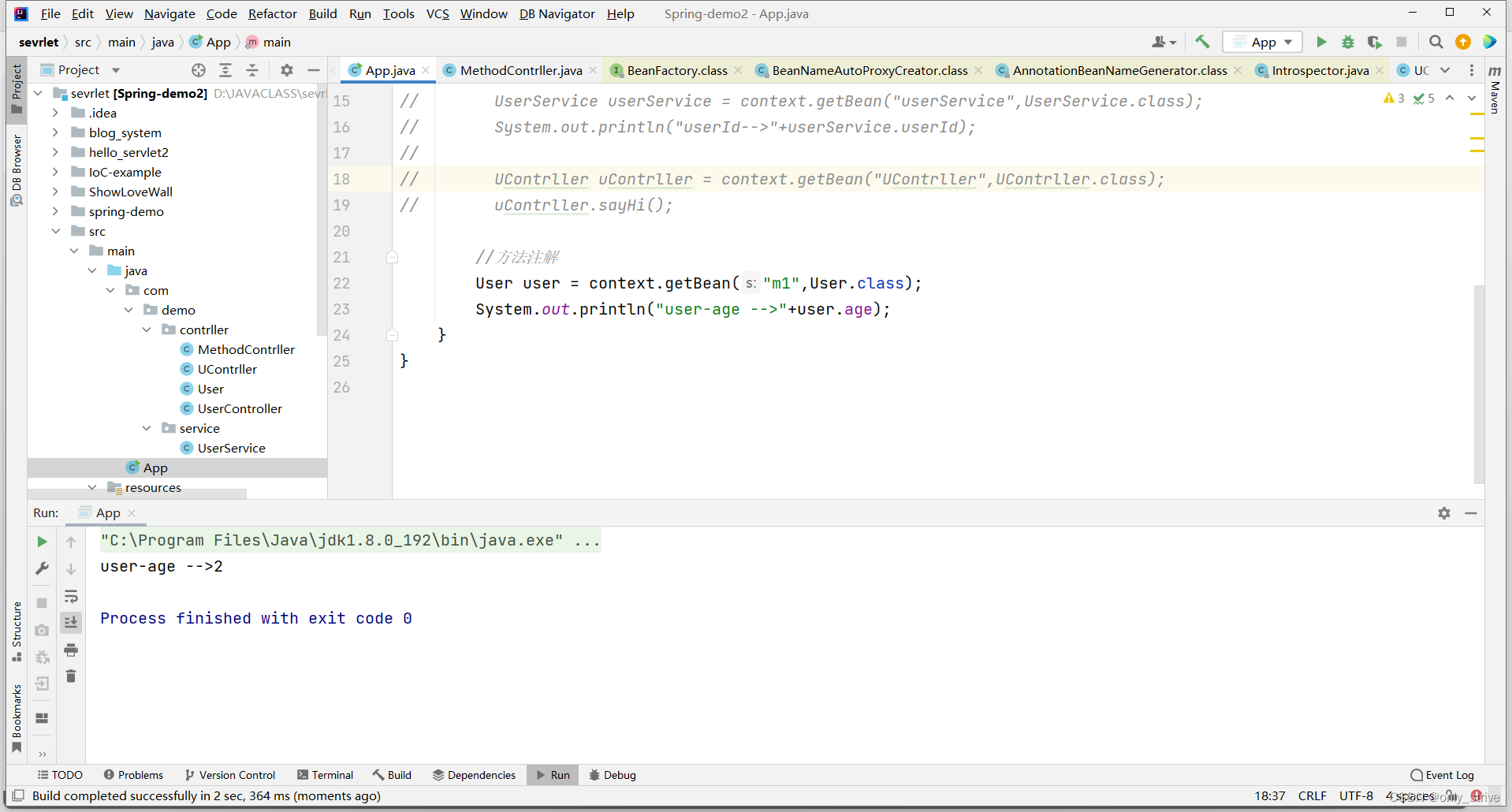Run App with the green play button
Viewport: 1512px width, 812px height.
[1321, 42]
